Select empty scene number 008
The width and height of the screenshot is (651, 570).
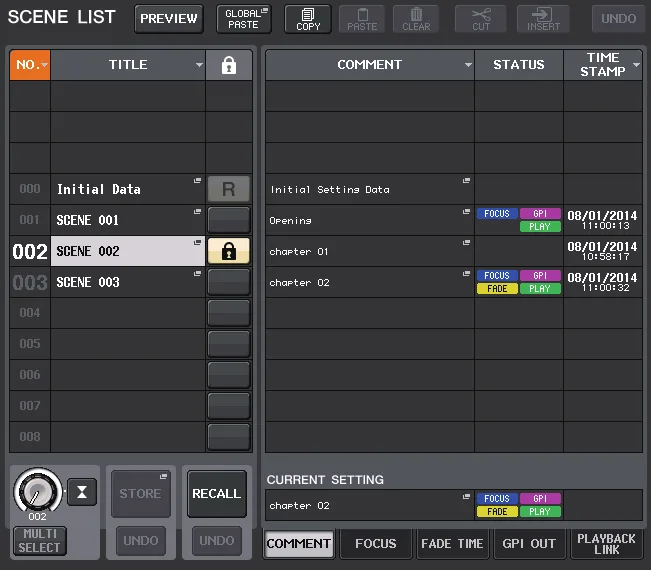[30, 437]
